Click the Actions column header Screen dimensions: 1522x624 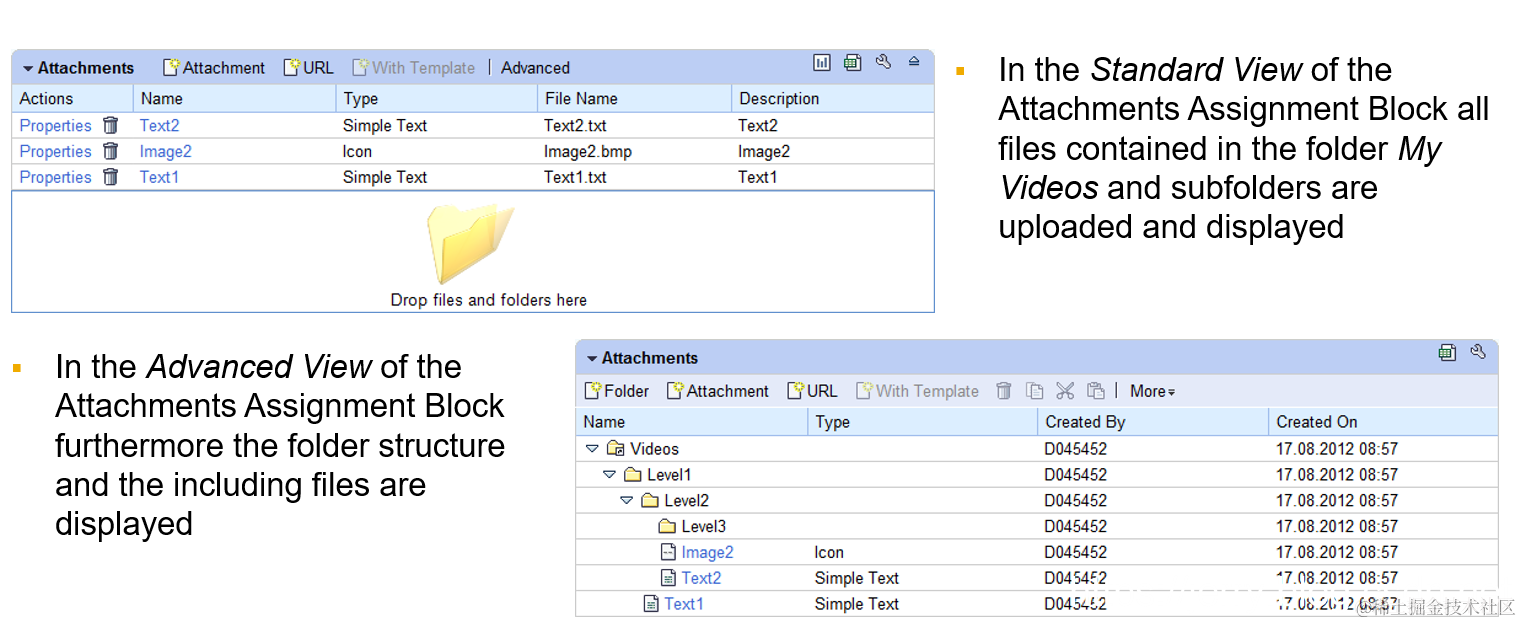click(x=72, y=99)
